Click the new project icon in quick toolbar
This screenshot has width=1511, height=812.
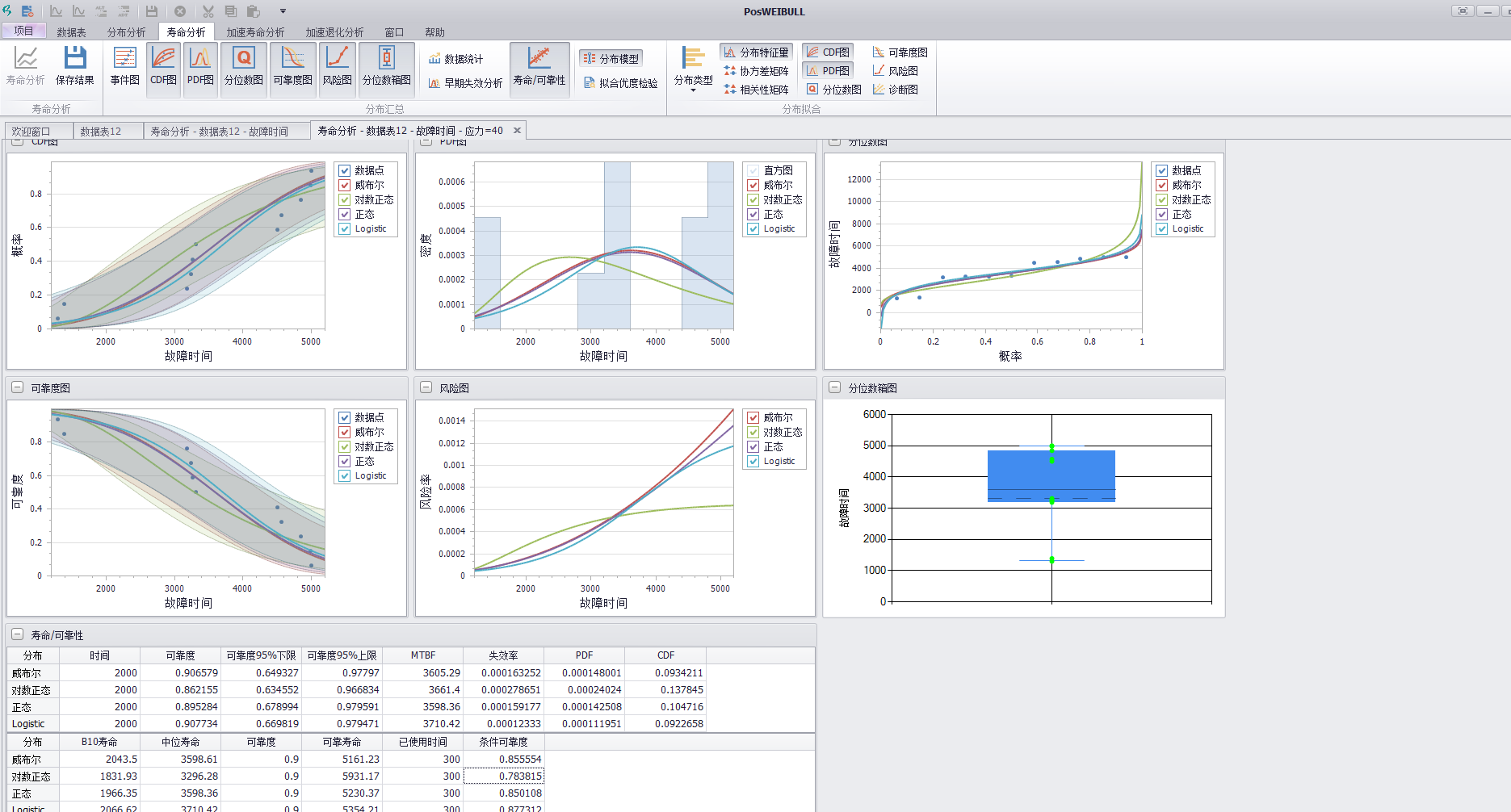[x=27, y=11]
